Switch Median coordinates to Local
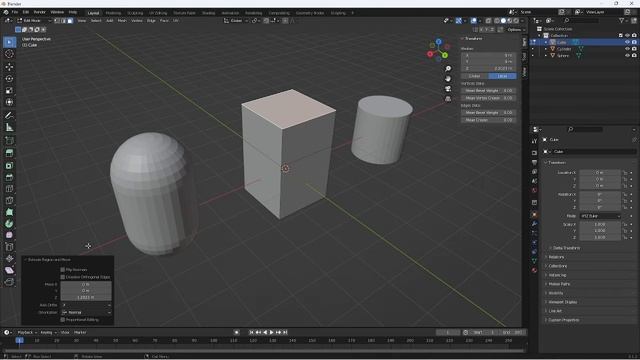This screenshot has width=640, height=360. pyautogui.click(x=502, y=76)
